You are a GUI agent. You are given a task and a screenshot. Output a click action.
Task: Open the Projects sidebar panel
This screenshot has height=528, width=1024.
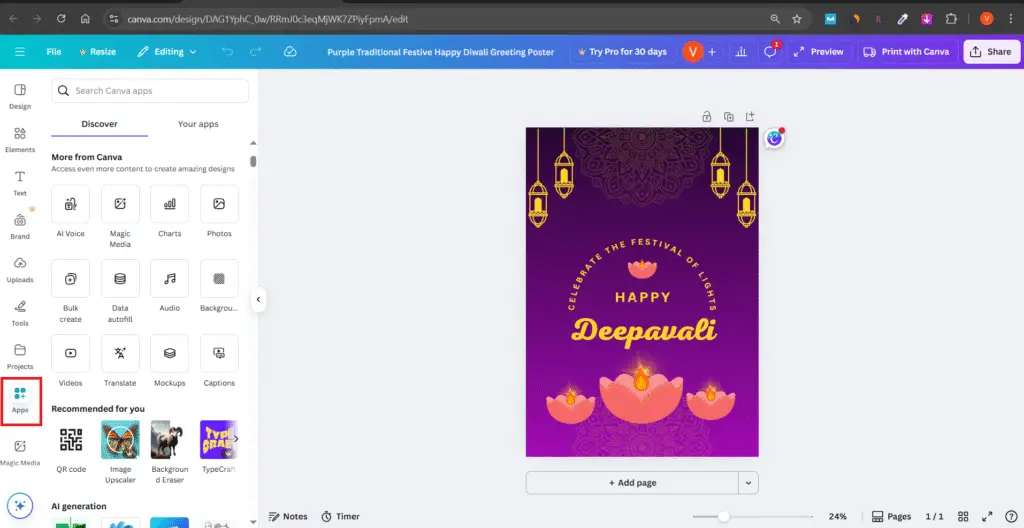[20, 356]
